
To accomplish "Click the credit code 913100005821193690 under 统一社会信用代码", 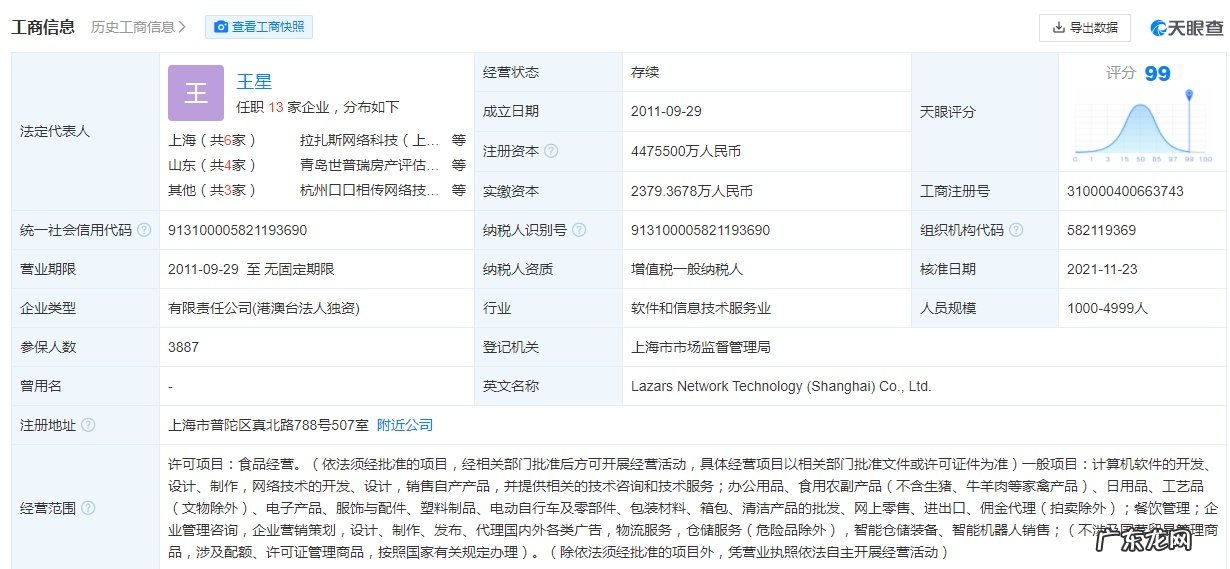I will point(238,230).
